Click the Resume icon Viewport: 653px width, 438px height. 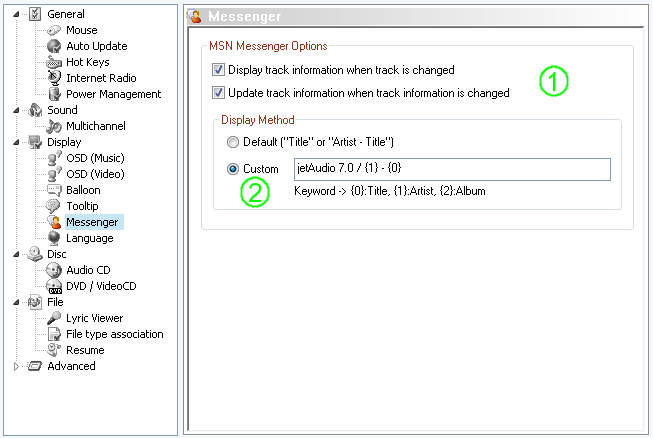[x=54, y=350]
